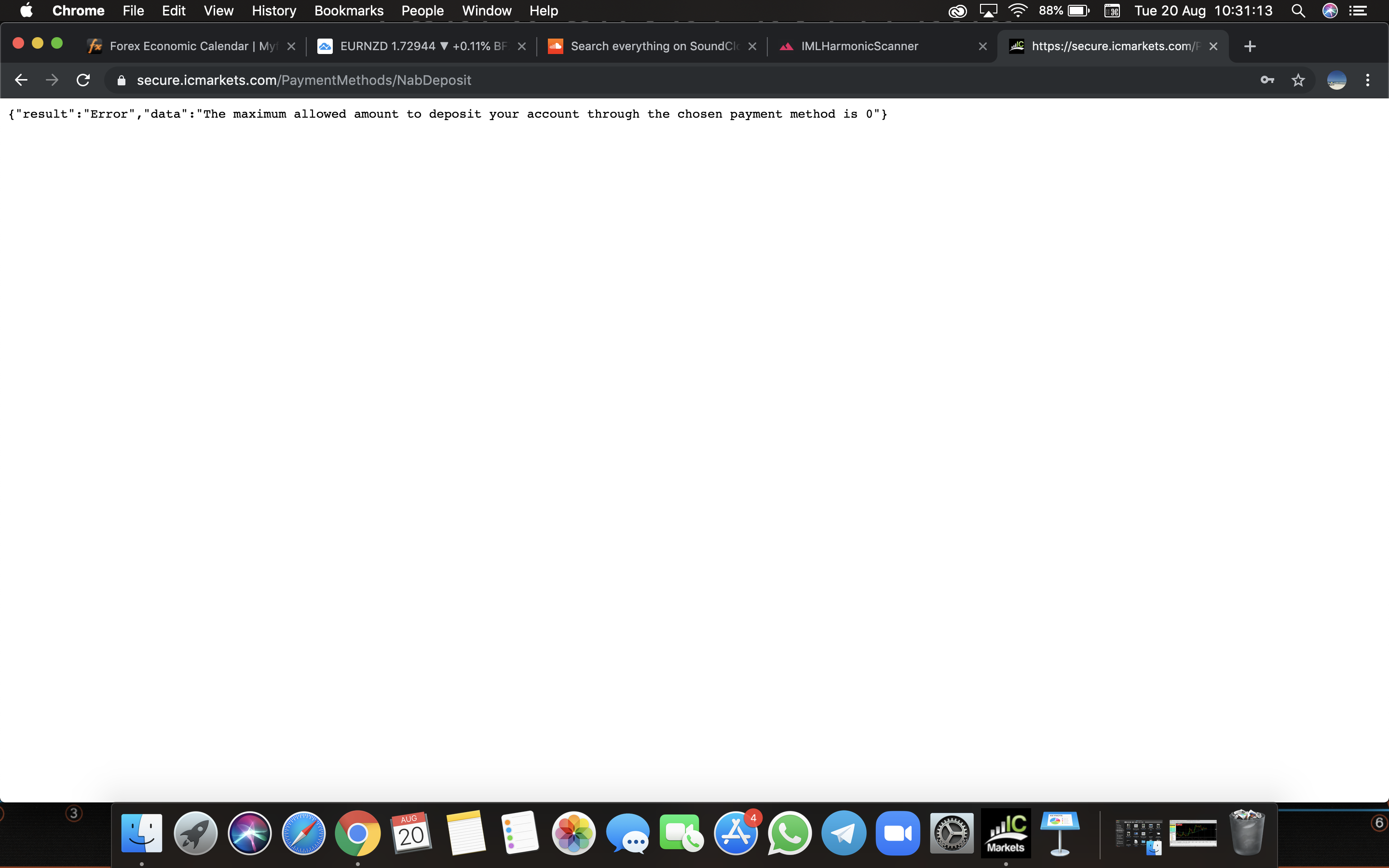The width and height of the screenshot is (1389, 868).
Task: Open Notes from the Dock
Action: click(x=466, y=833)
